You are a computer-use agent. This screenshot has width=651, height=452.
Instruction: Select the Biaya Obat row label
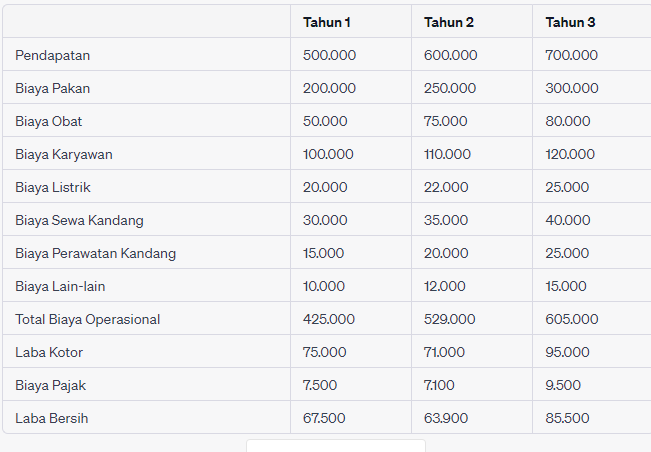[49, 121]
